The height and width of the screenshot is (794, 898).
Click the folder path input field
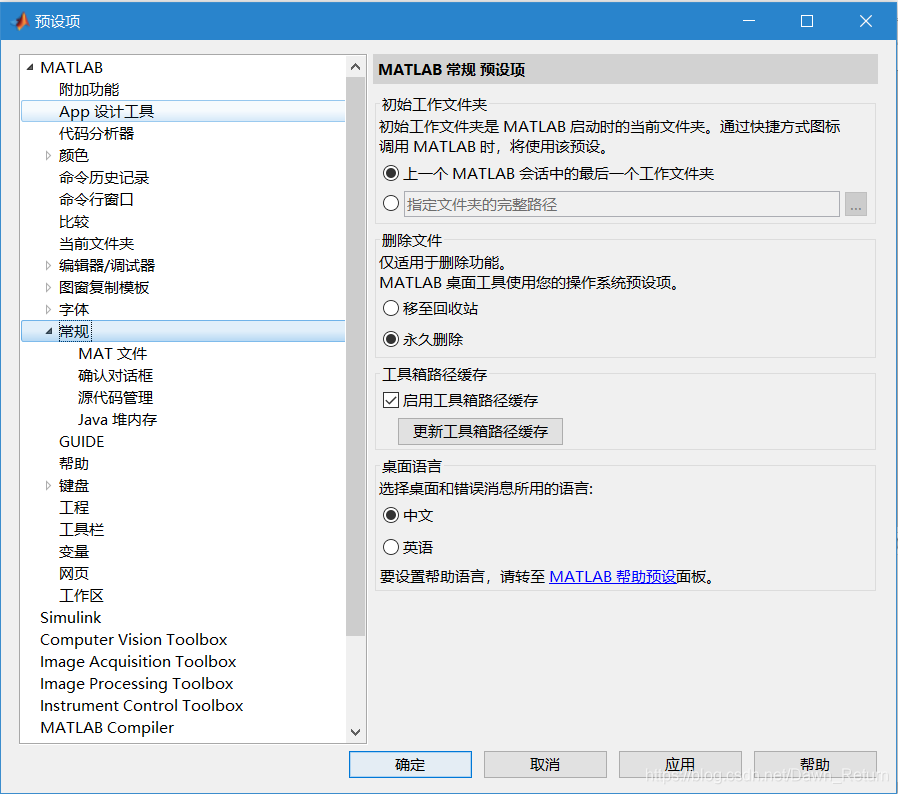point(621,204)
